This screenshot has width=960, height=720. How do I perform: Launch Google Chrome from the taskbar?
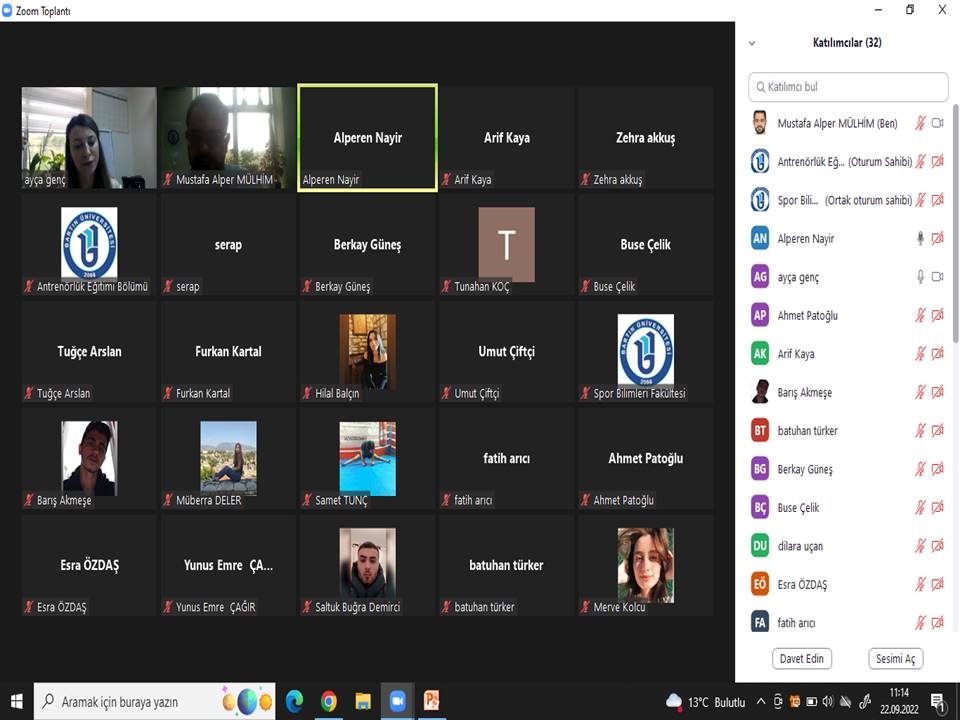(329, 701)
